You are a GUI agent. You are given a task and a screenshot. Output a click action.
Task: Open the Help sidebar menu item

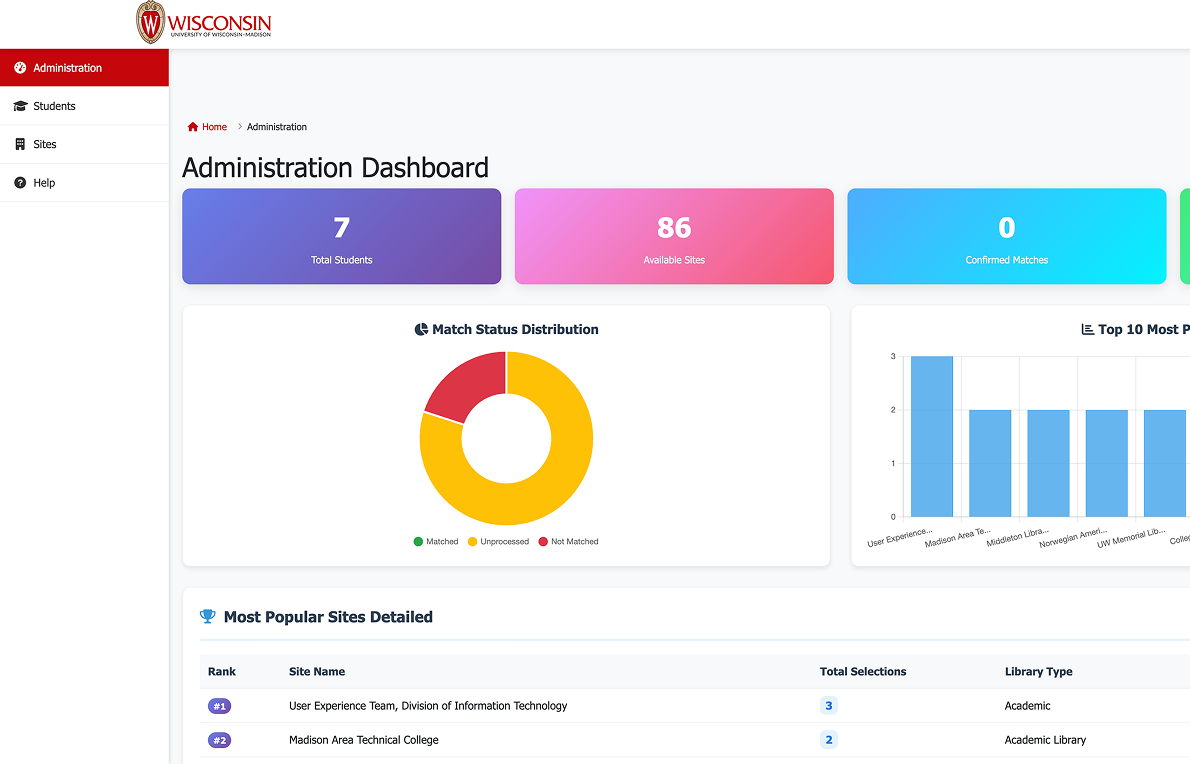tap(84, 183)
